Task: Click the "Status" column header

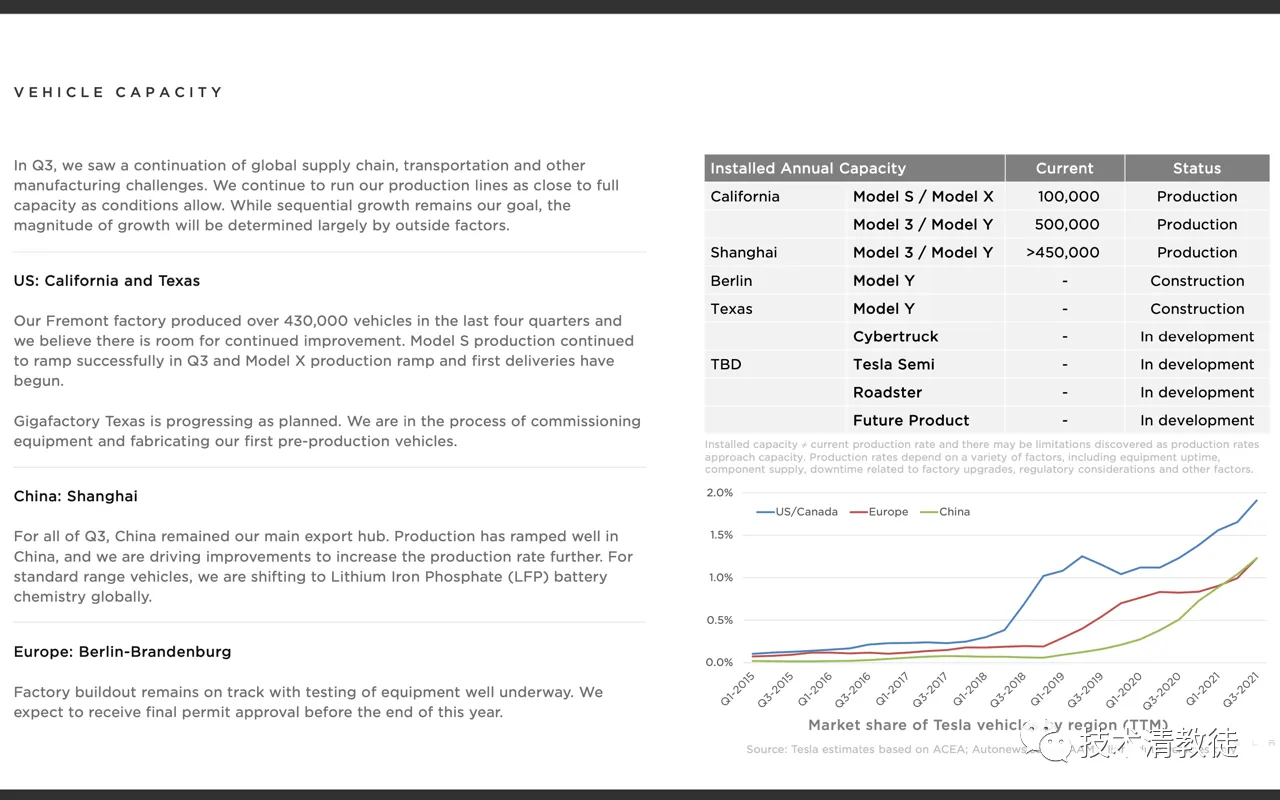Action: pos(1197,168)
